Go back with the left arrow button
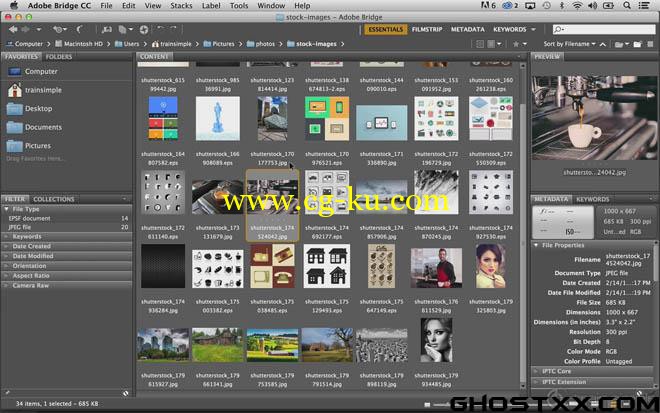 click(x=13, y=29)
